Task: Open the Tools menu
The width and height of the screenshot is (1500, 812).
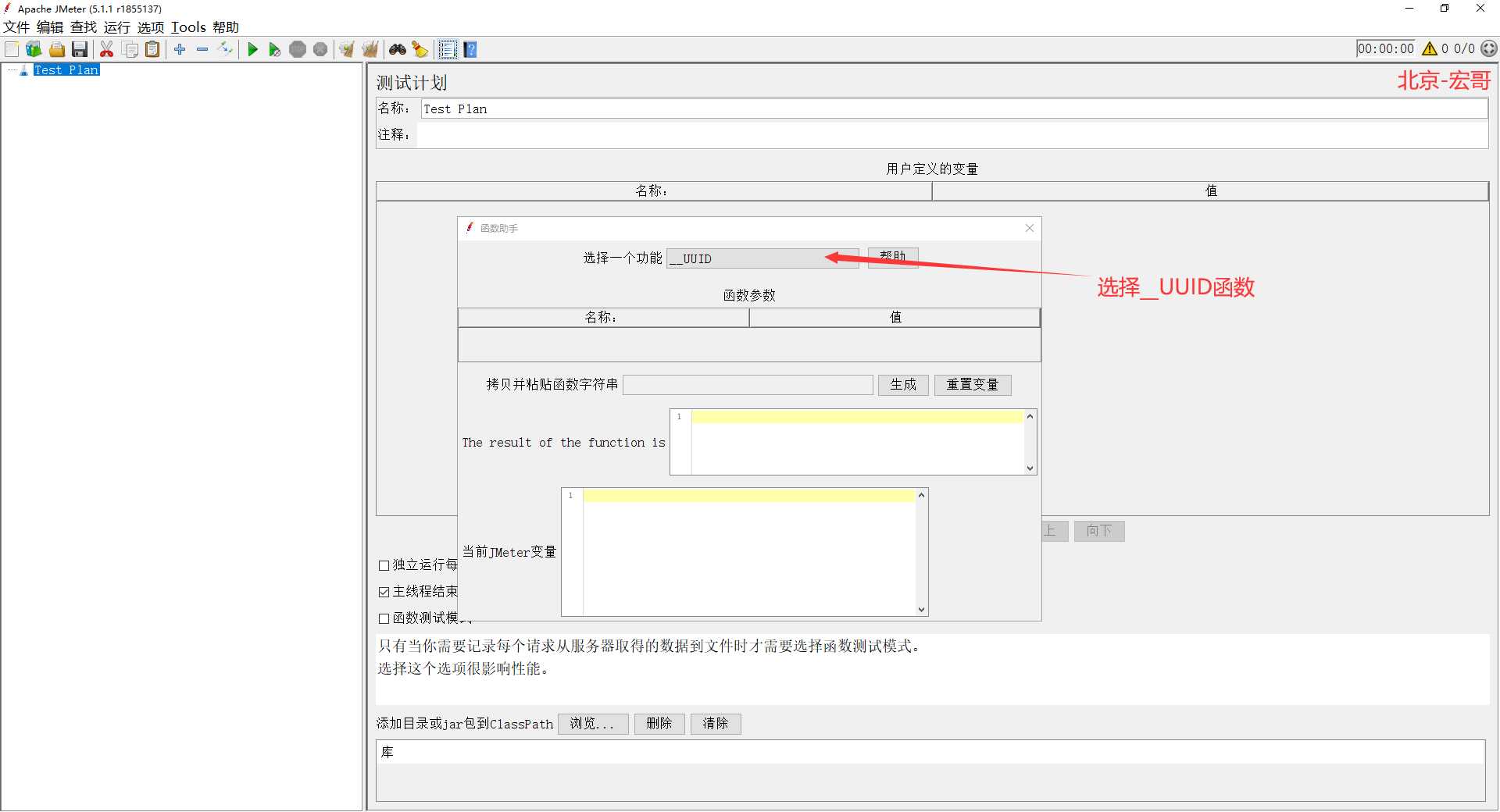Action: pyautogui.click(x=188, y=27)
